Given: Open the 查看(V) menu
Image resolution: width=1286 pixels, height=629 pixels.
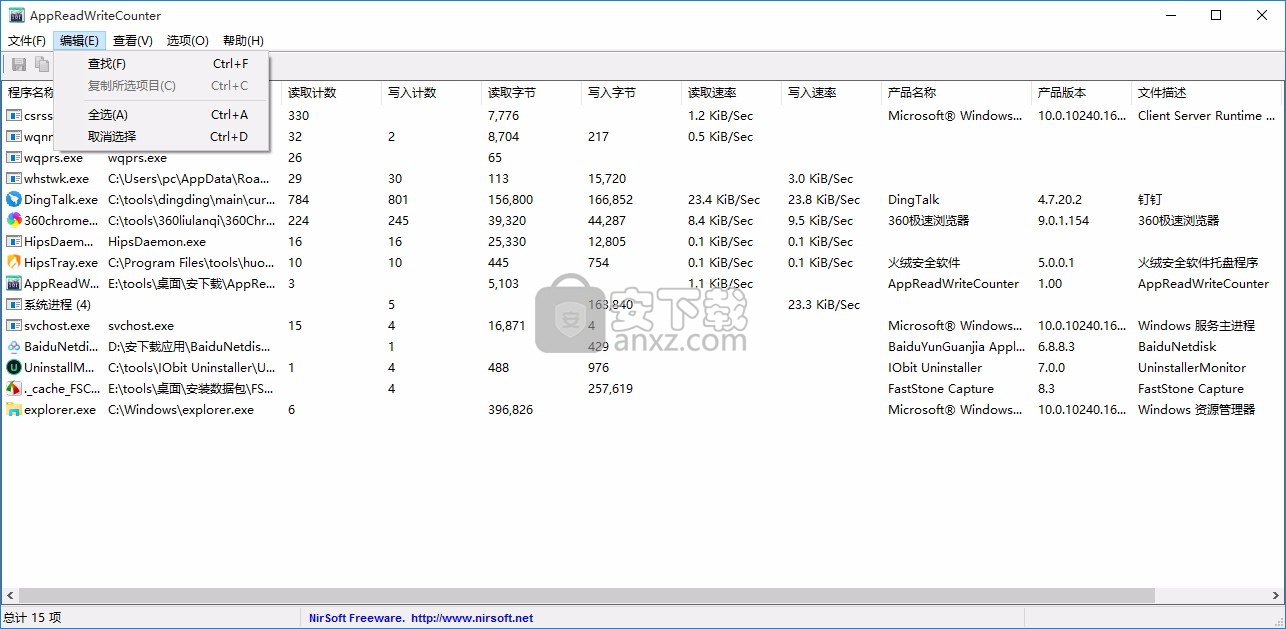Looking at the screenshot, I should point(133,41).
